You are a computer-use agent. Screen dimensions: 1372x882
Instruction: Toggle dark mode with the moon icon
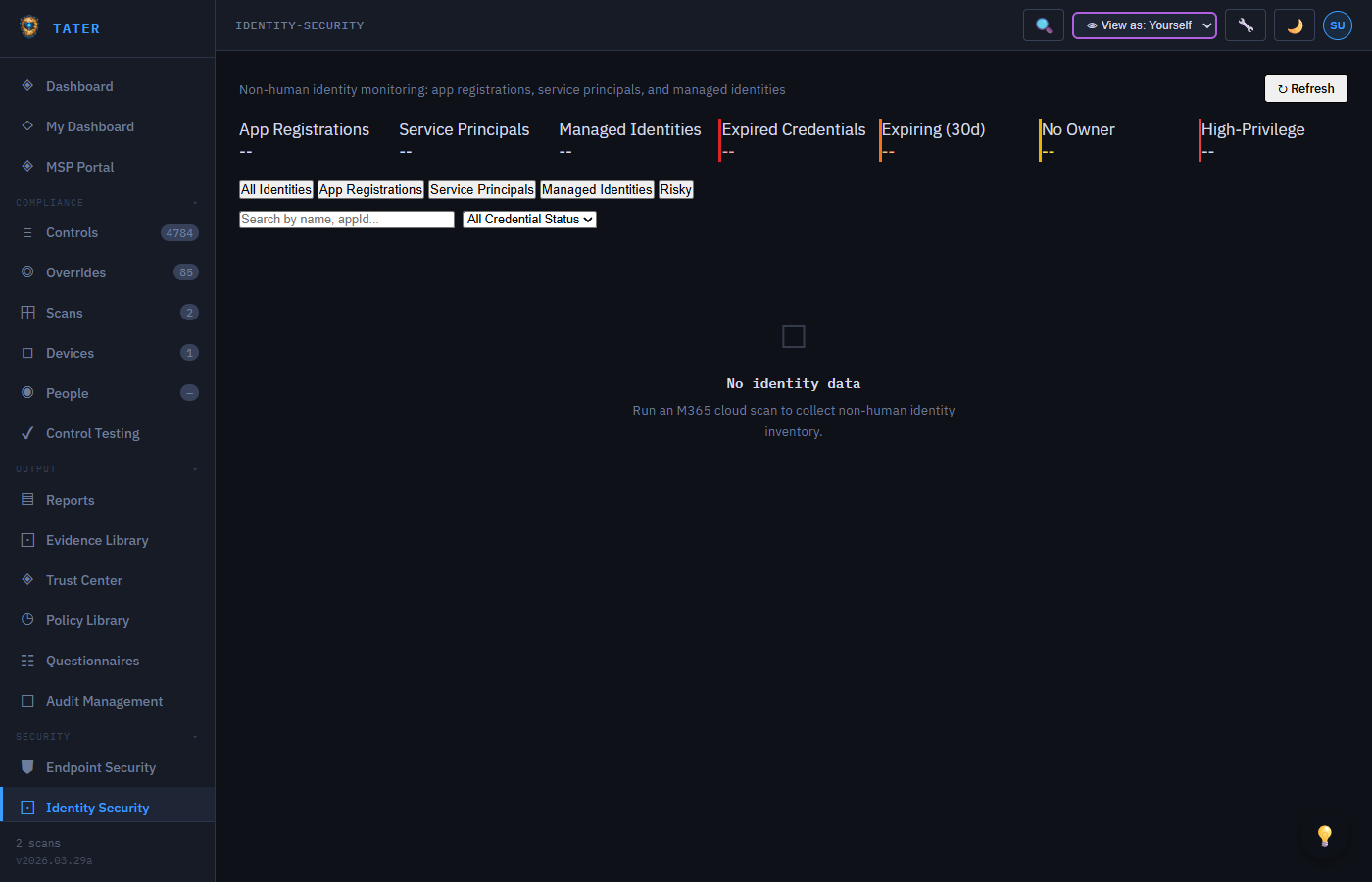(1295, 25)
